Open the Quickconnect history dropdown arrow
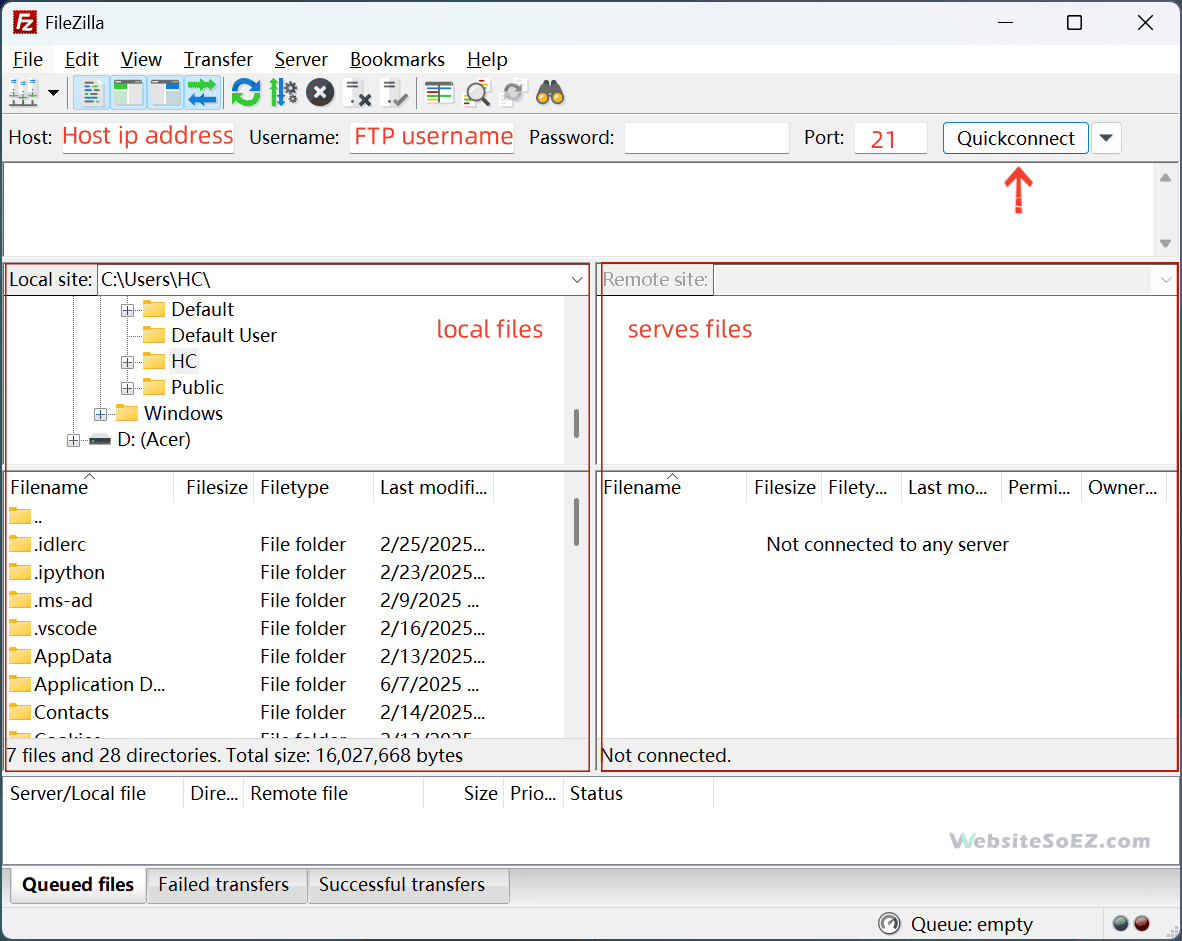The width and height of the screenshot is (1182, 941). click(1106, 138)
